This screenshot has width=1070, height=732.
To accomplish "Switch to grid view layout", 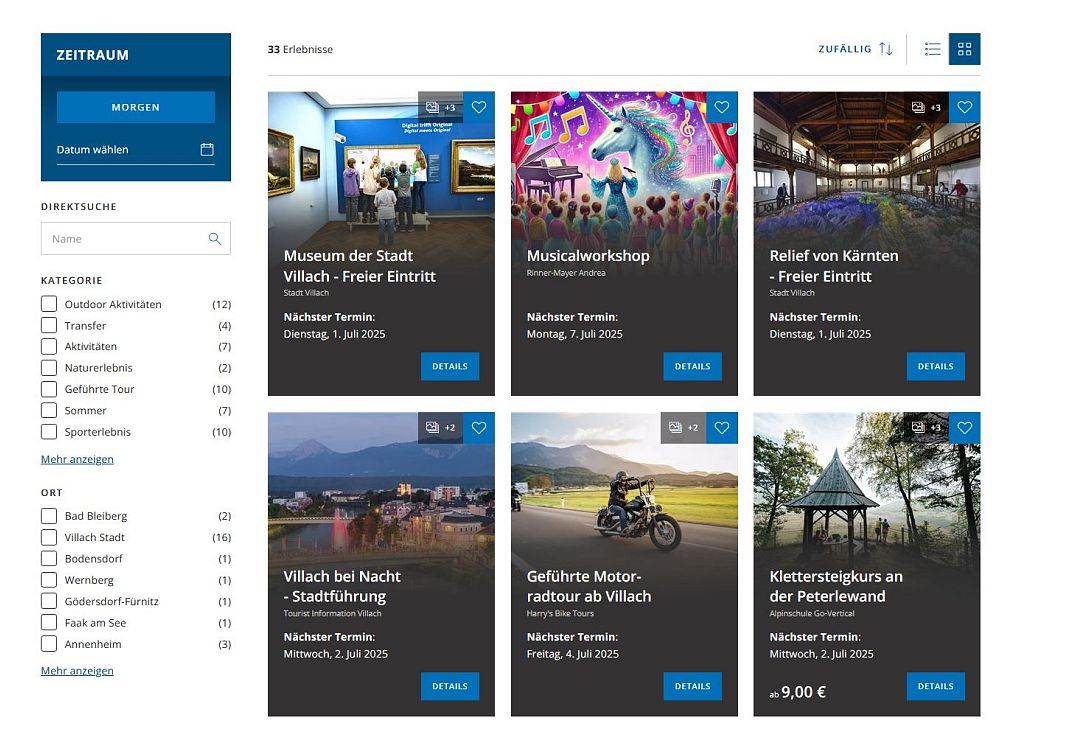I will click(964, 49).
